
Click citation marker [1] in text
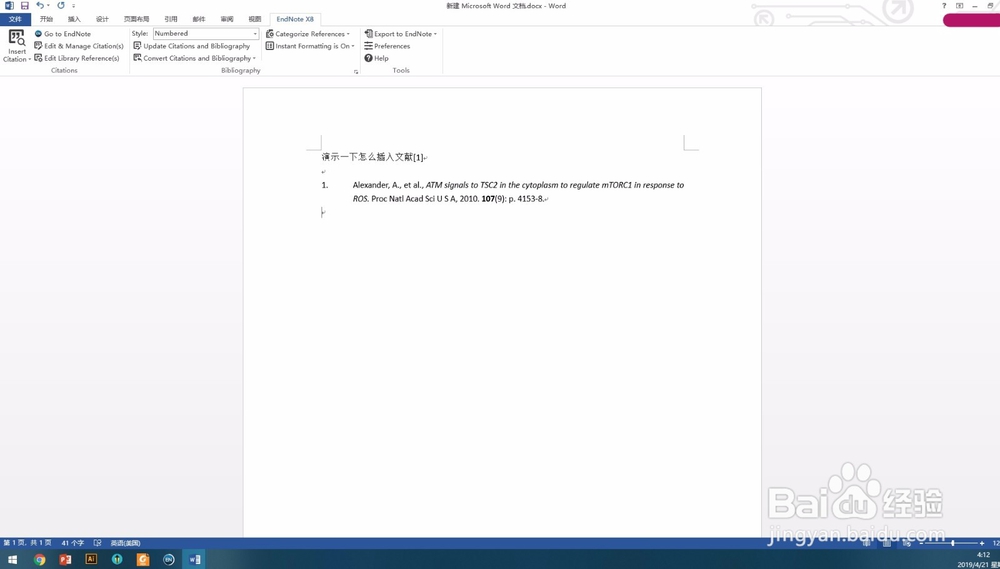point(418,157)
